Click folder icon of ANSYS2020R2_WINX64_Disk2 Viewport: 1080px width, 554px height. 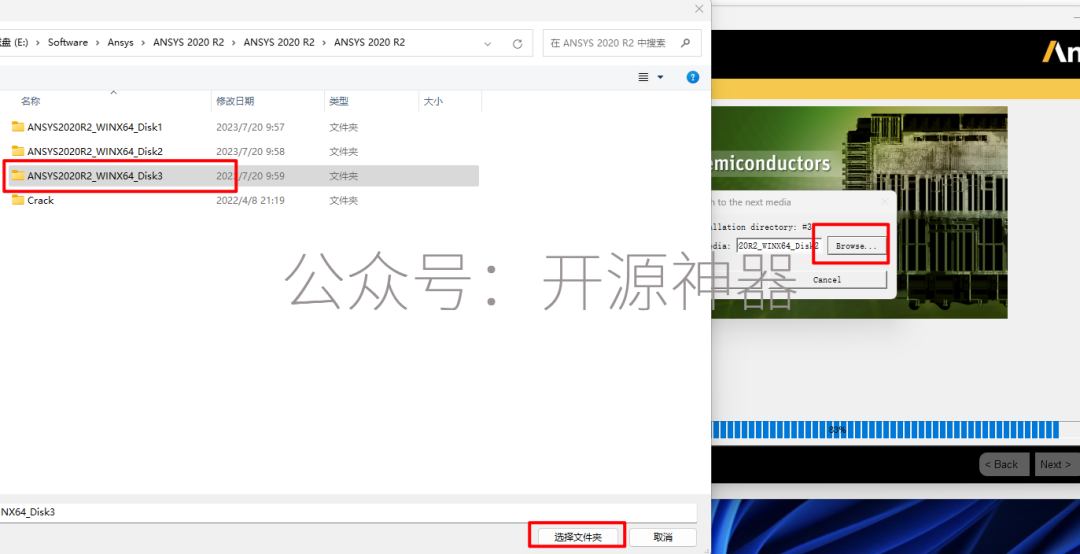18,151
